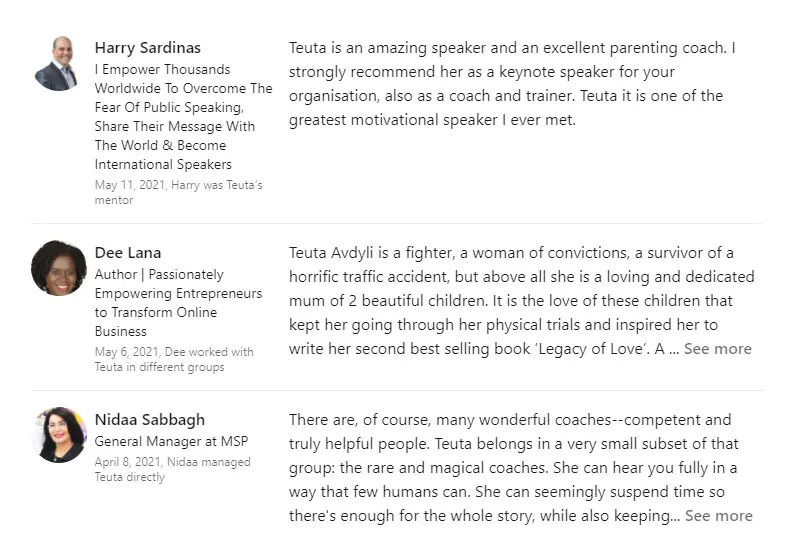Click the Nidaa Sabbagh name link
796x556 pixels.
(150, 420)
